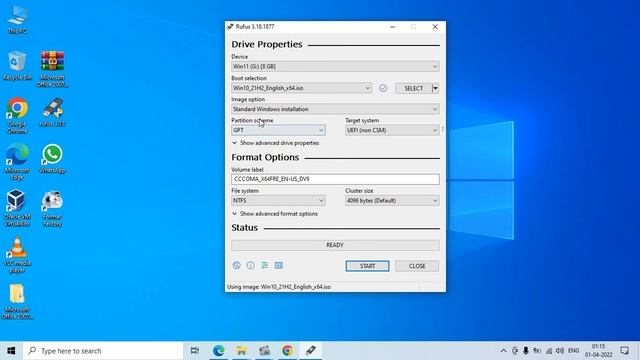Open Task View in the taskbar
The image size is (640, 360).
tap(195, 351)
